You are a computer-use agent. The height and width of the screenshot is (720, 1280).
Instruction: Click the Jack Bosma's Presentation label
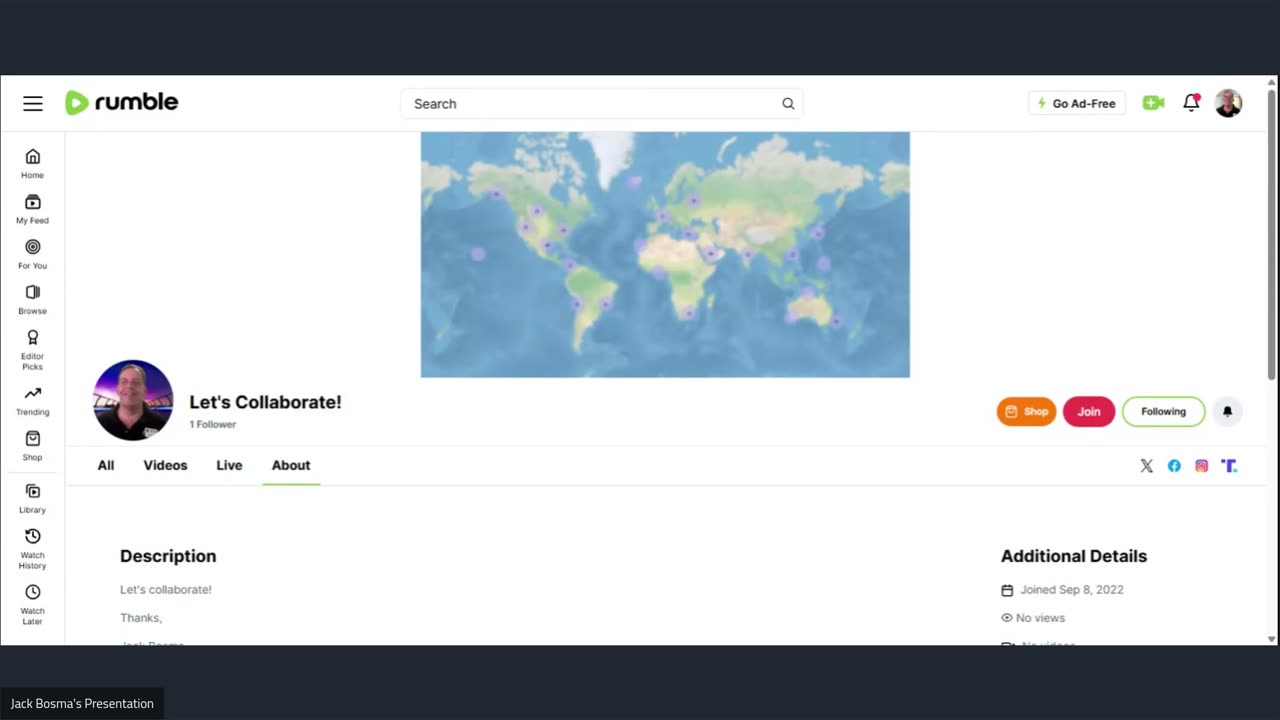coord(82,704)
